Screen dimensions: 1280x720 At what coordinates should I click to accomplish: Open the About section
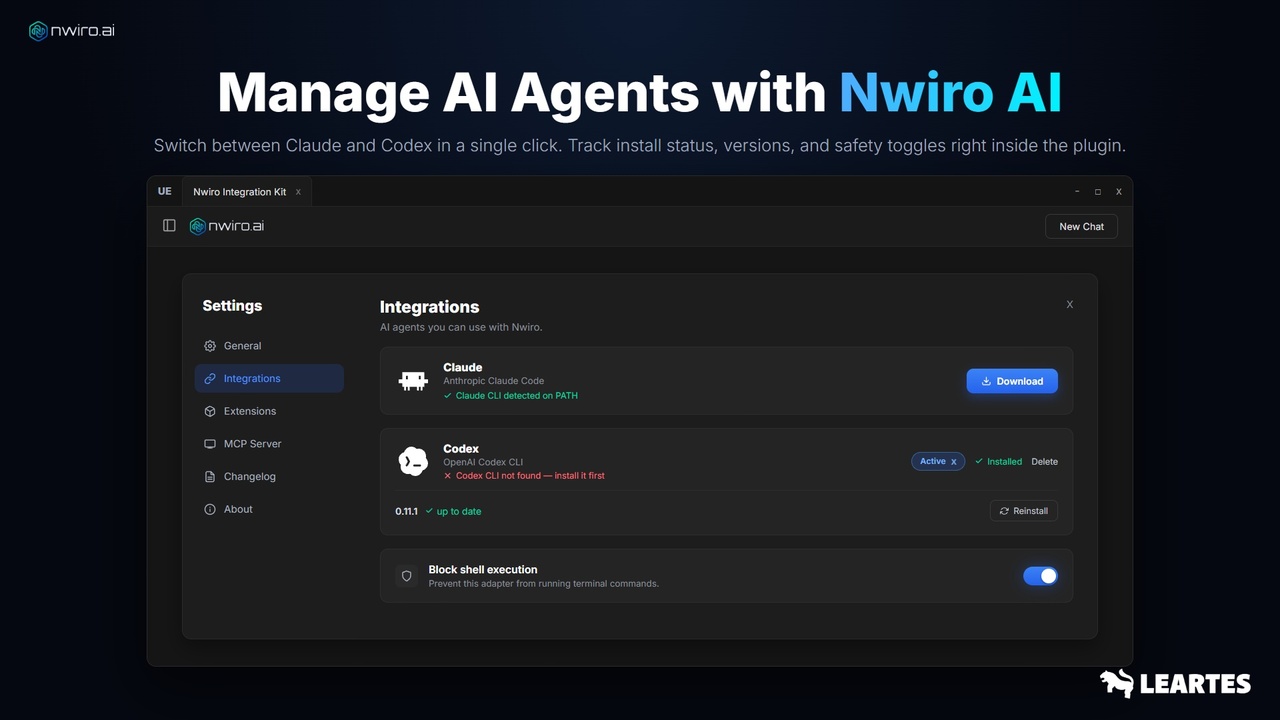[269, 509]
